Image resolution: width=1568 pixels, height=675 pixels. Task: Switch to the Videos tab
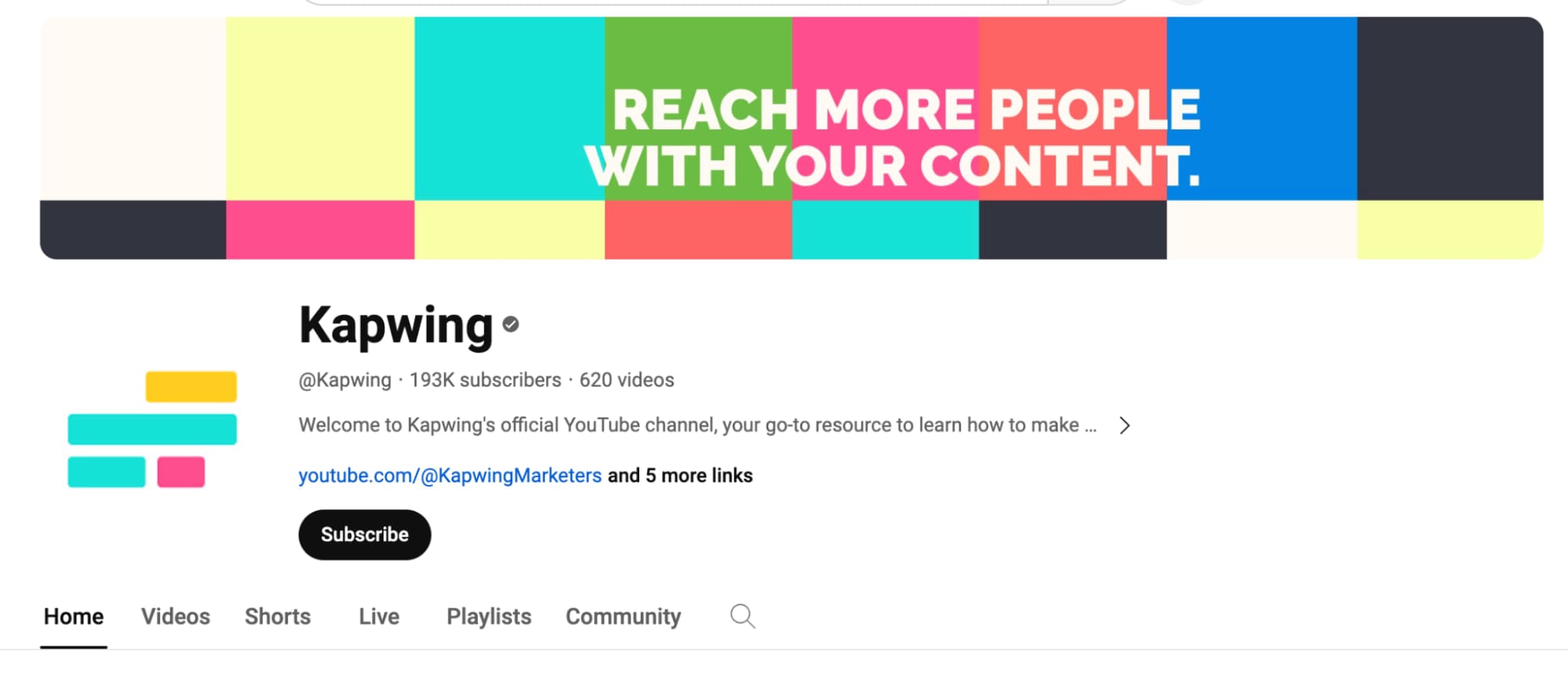pos(176,617)
